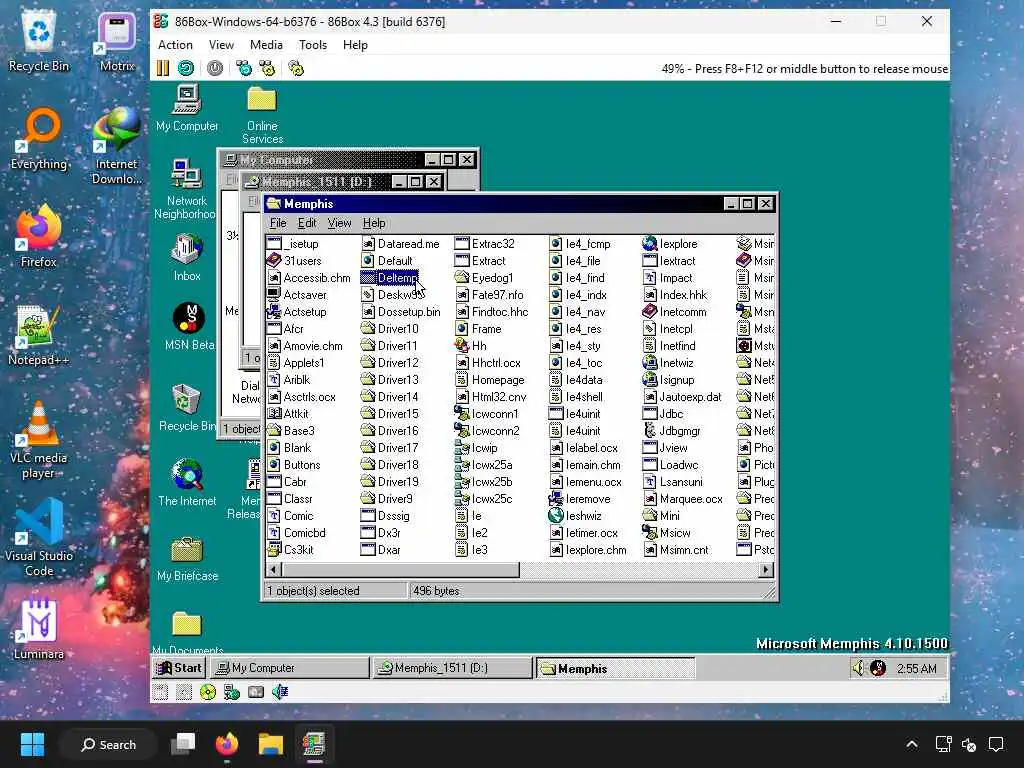Open the Help menu in Memphis folder window

point(374,223)
